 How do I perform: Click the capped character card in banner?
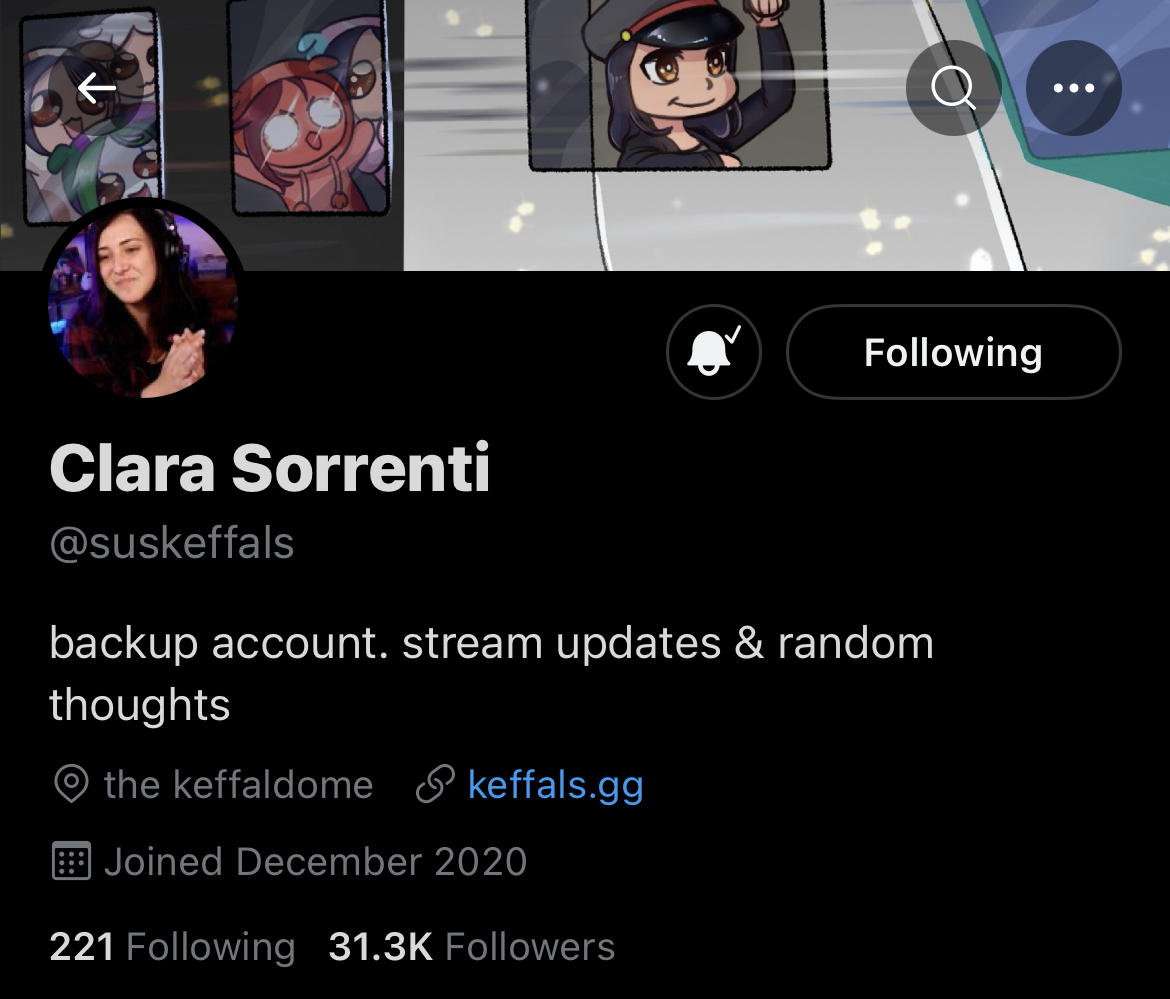click(x=678, y=84)
